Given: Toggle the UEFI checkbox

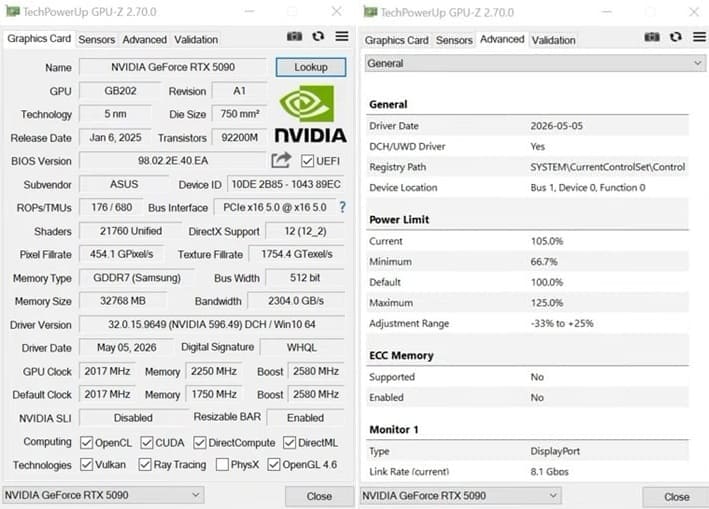Looking at the screenshot, I should click(307, 161).
